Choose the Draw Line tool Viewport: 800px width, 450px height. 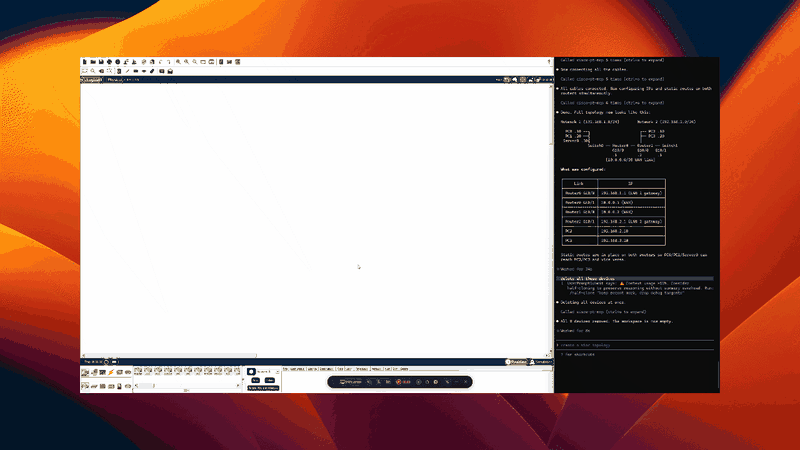(x=127, y=71)
